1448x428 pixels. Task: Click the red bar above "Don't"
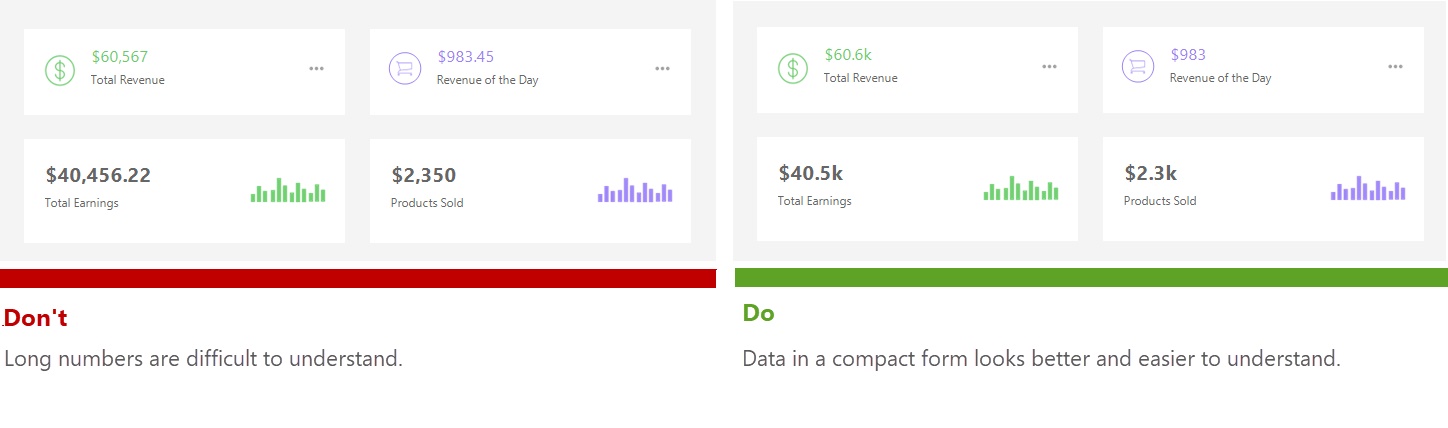[358, 278]
